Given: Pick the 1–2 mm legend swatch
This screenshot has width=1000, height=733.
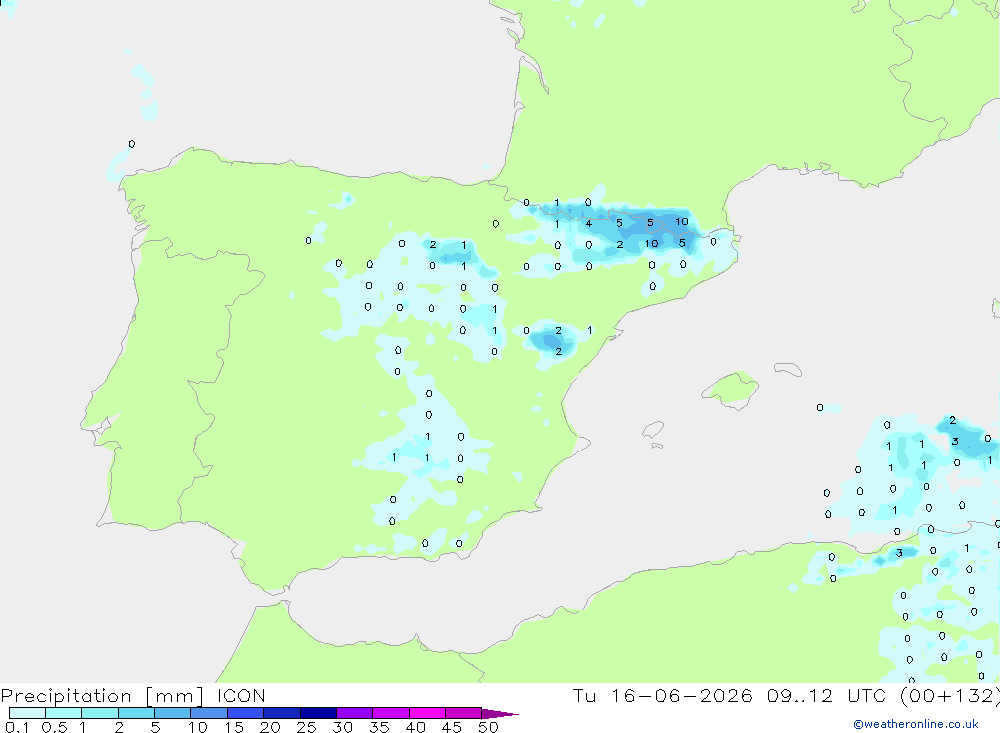Looking at the screenshot, I should [x=100, y=713].
